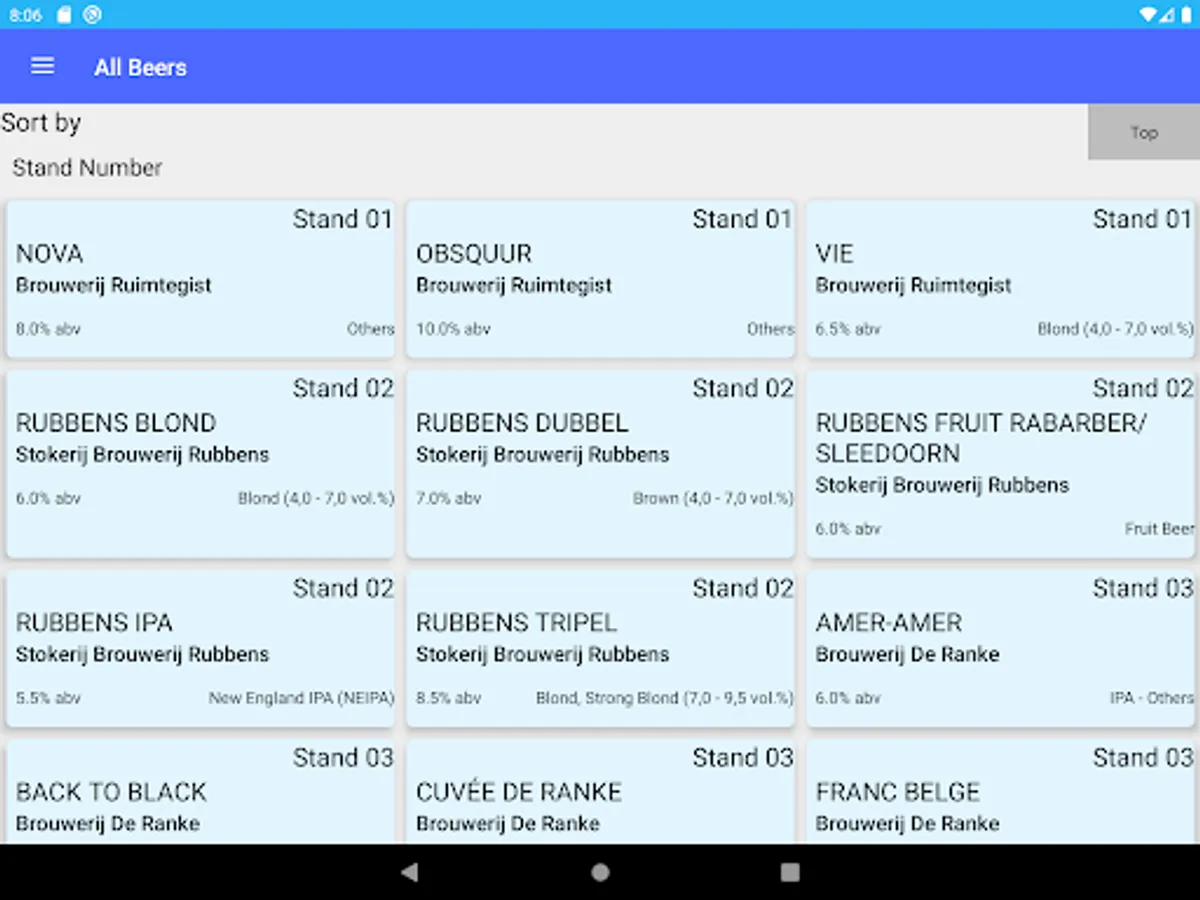
Task: Select the AMER-AMER beer
Action: point(1003,648)
